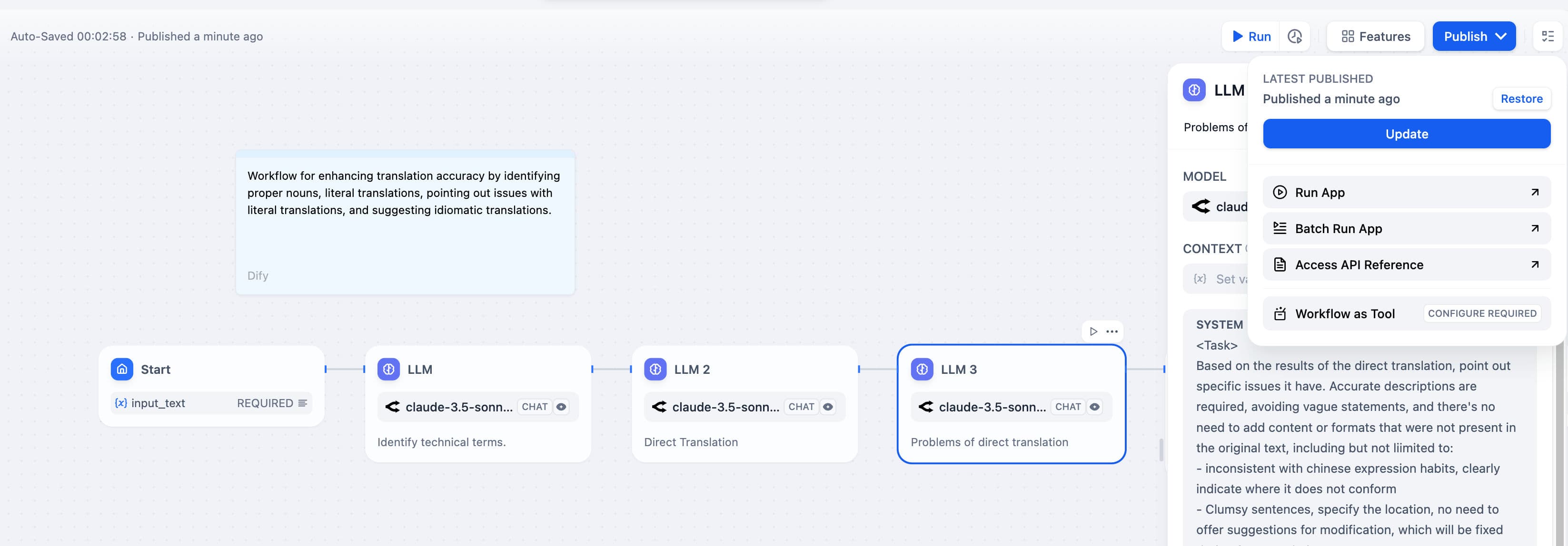
Task: Toggle vision eye icon on LLM 3 node
Action: point(1094,407)
